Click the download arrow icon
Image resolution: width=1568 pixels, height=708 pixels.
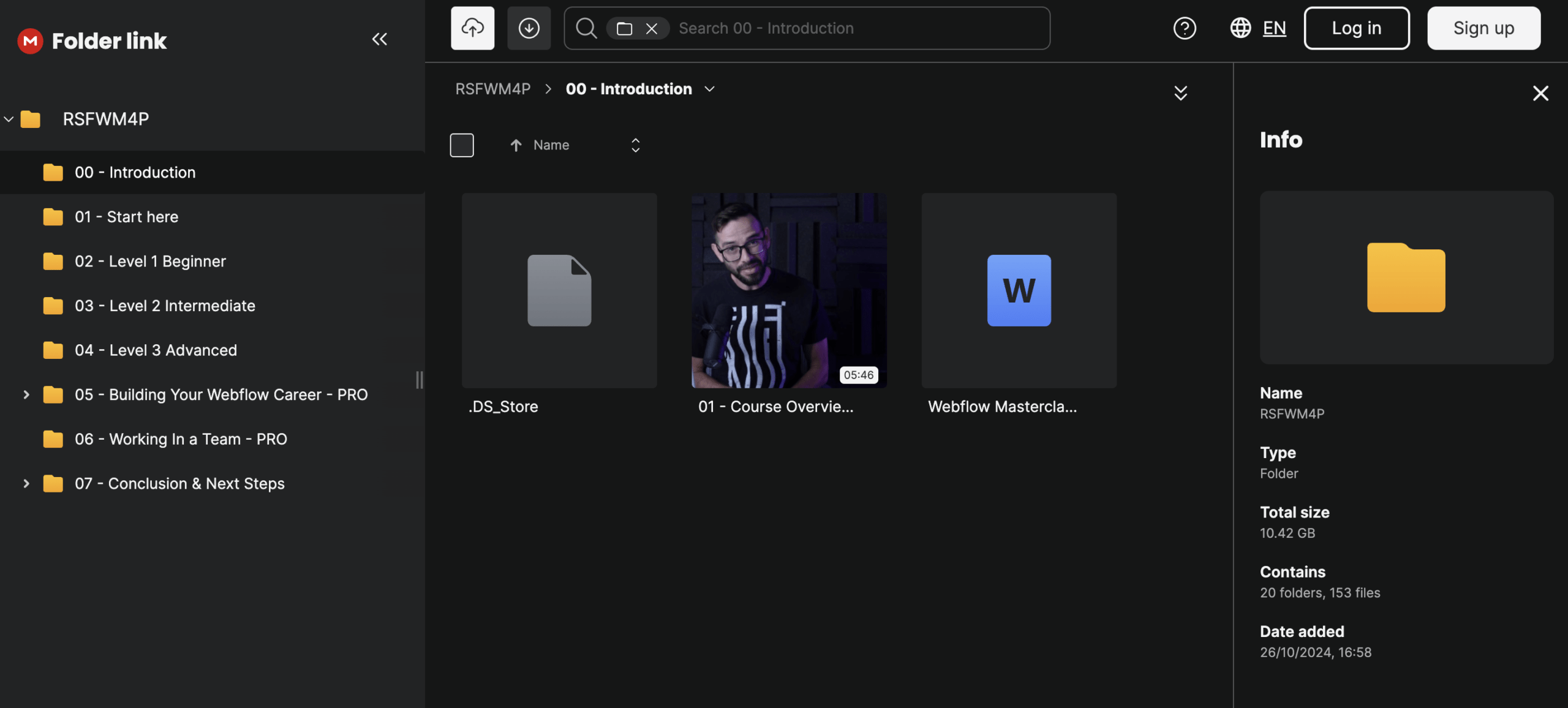coord(529,28)
